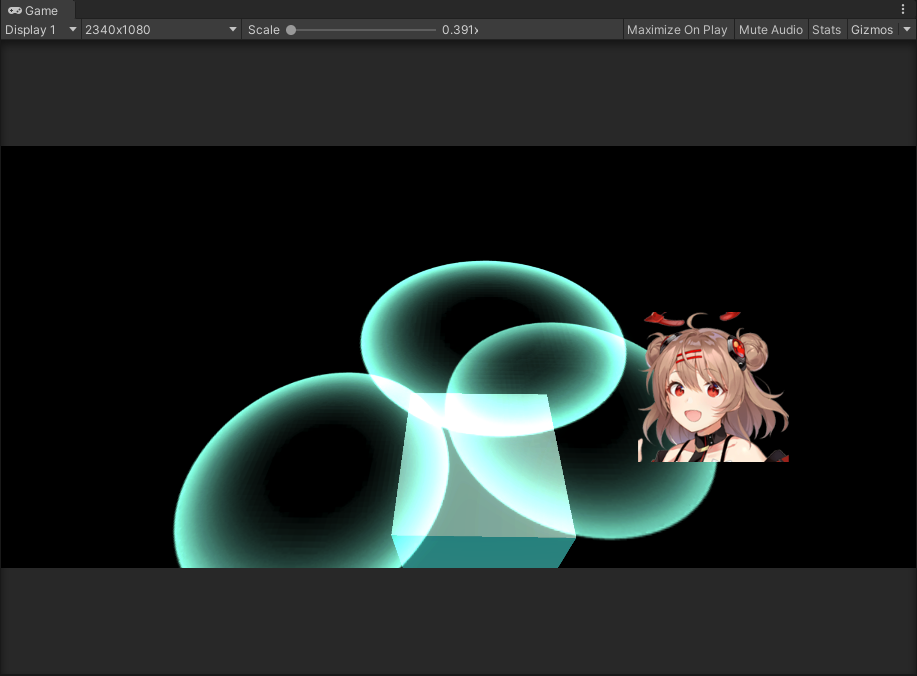Click the Gizmos button
The width and height of the screenshot is (917, 676).
(871, 30)
